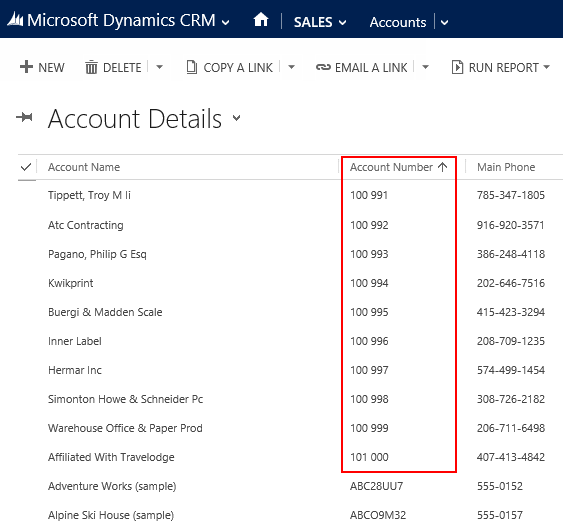Click the Account Number sort arrow
563x530 pixels.
(442, 167)
